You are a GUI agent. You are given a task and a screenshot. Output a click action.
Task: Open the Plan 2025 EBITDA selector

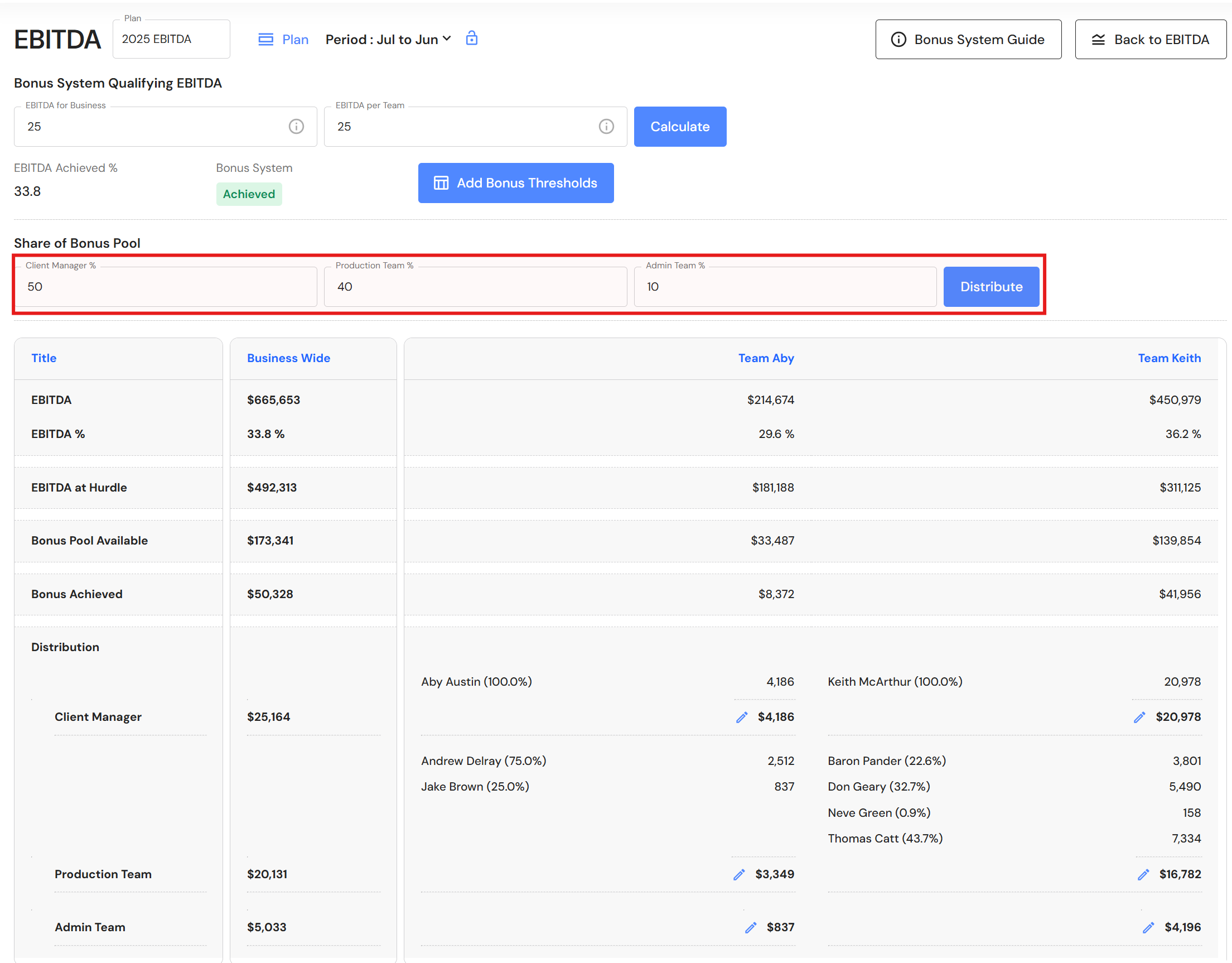171,39
